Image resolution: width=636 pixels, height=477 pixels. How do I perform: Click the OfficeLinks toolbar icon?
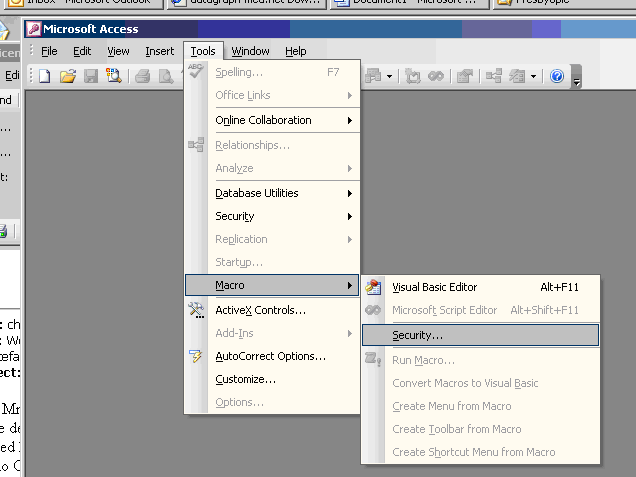pos(373,76)
